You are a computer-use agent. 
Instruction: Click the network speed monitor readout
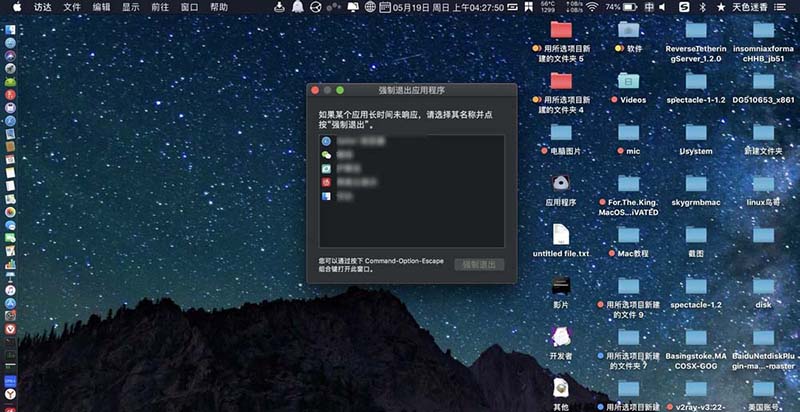(574, 7)
